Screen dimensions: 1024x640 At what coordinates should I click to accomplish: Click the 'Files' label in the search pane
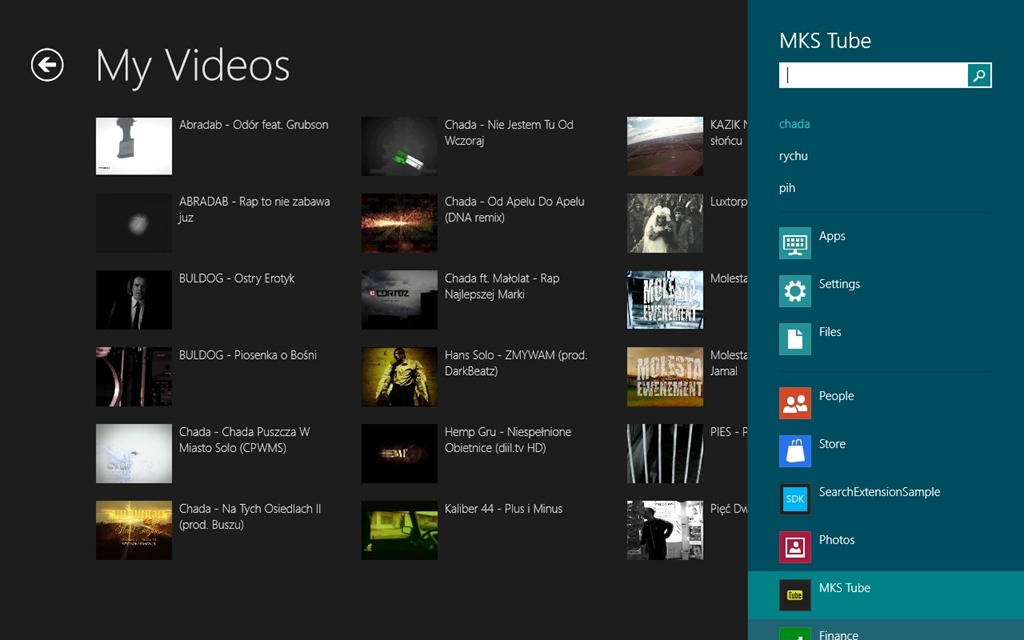pos(830,332)
